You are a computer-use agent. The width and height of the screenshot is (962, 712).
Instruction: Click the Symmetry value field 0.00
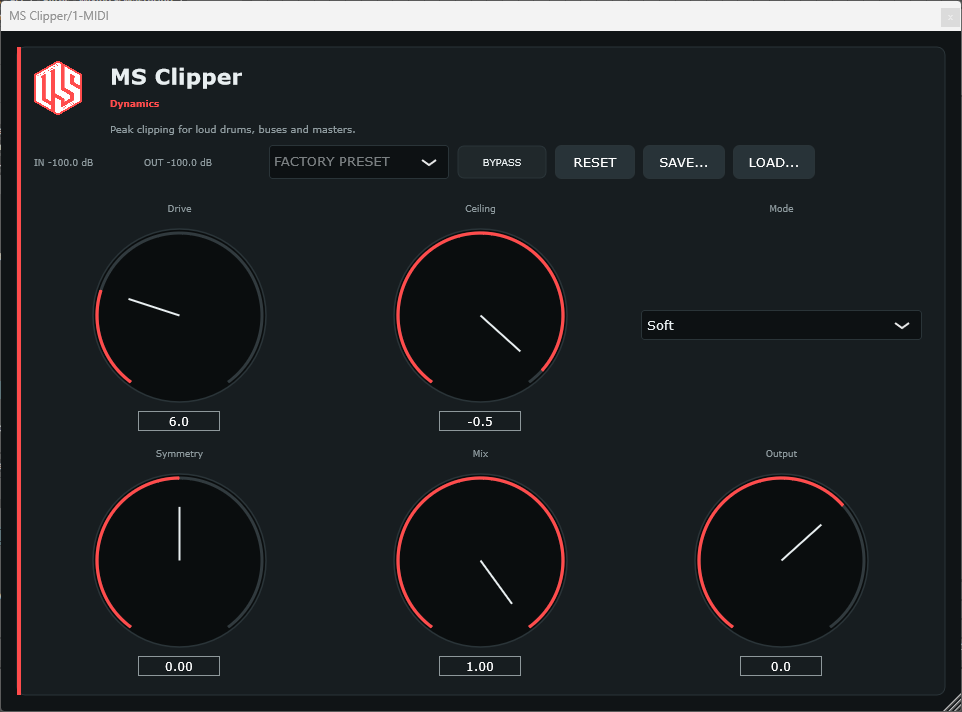pos(179,667)
